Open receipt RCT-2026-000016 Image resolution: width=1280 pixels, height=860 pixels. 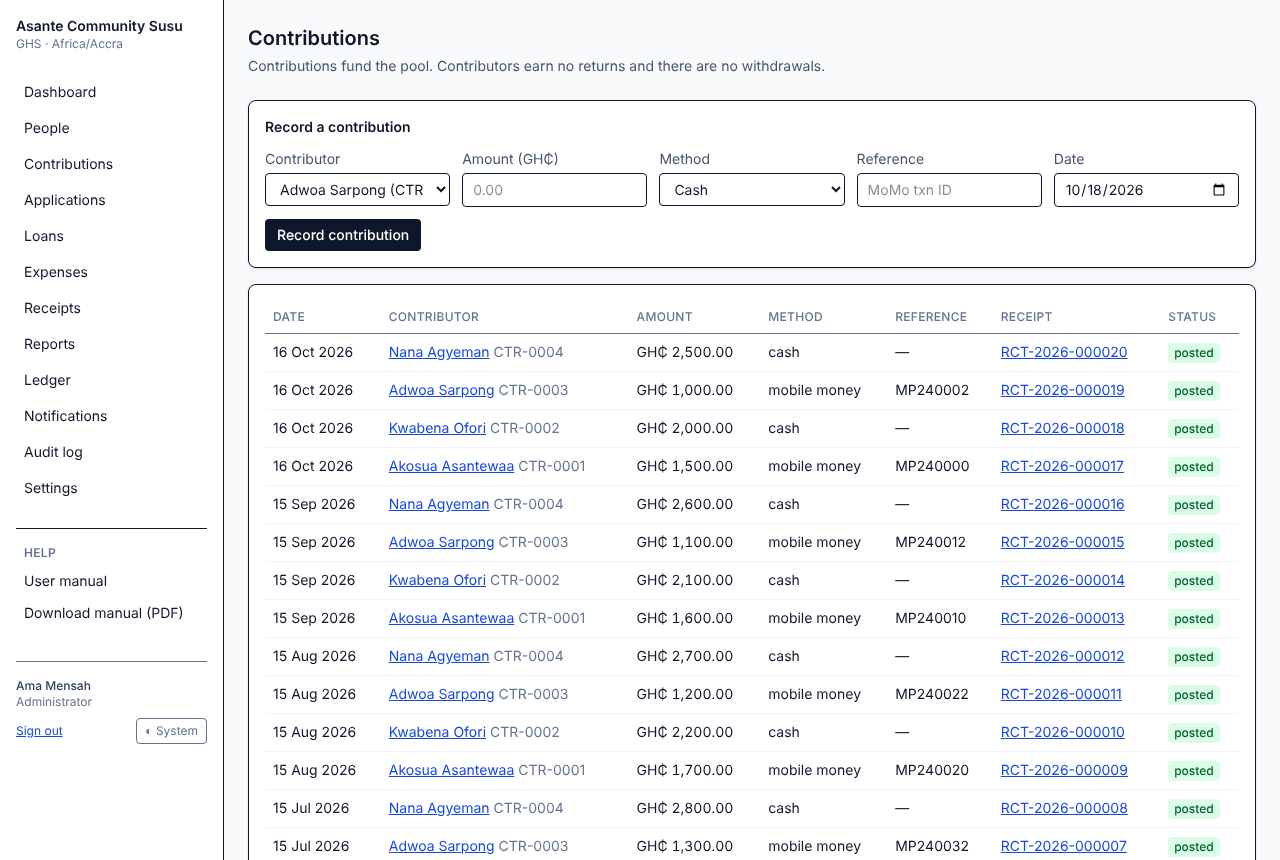[x=1062, y=504]
